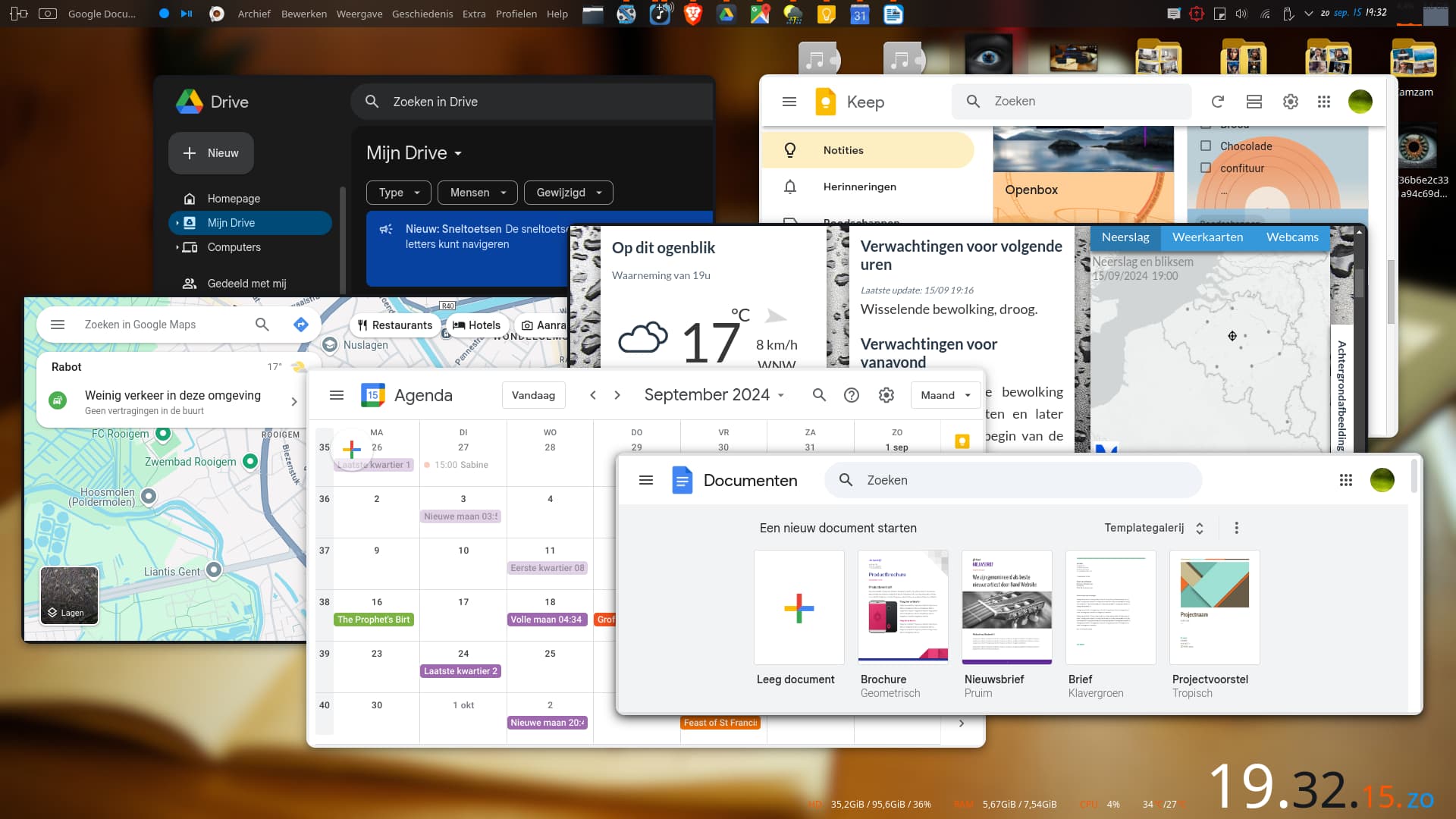This screenshot has width=1456, height=819.
Task: Switch Keep to list view icon
Action: click(x=1254, y=102)
